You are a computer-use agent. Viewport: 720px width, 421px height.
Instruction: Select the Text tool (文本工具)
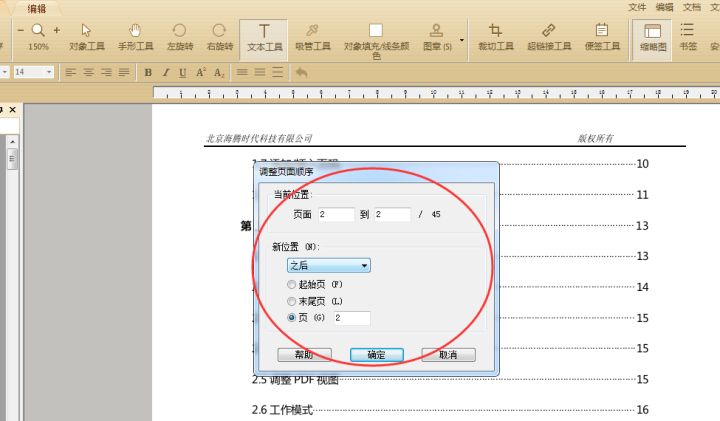pos(264,38)
